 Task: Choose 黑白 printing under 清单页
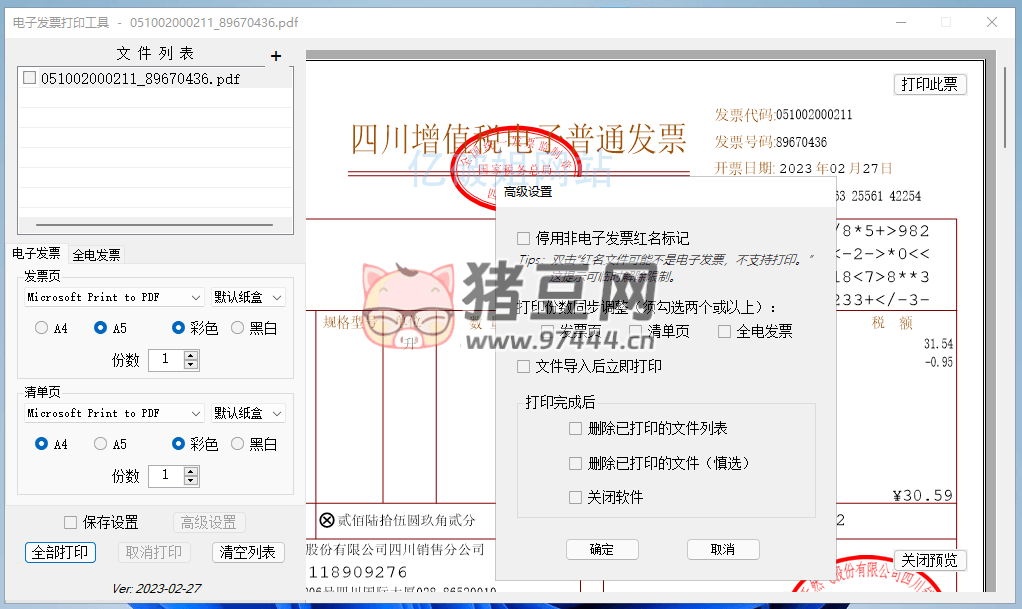click(238, 443)
